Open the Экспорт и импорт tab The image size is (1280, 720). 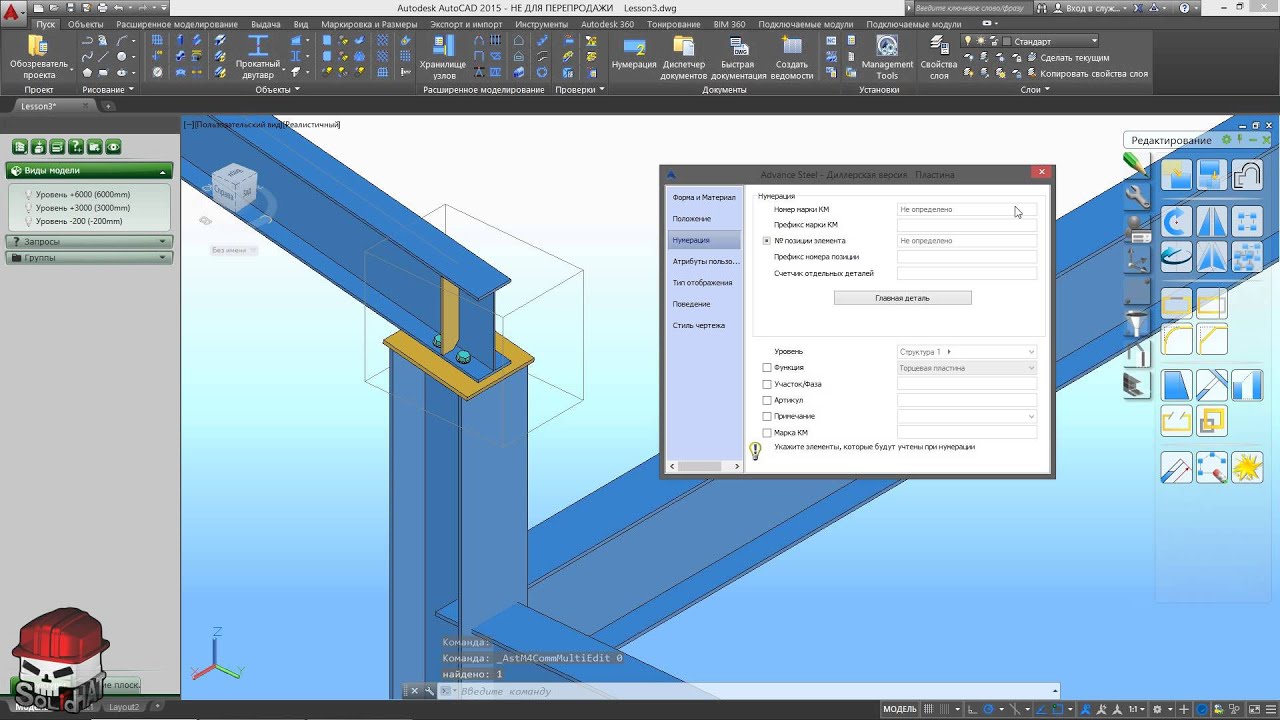pyautogui.click(x=466, y=24)
